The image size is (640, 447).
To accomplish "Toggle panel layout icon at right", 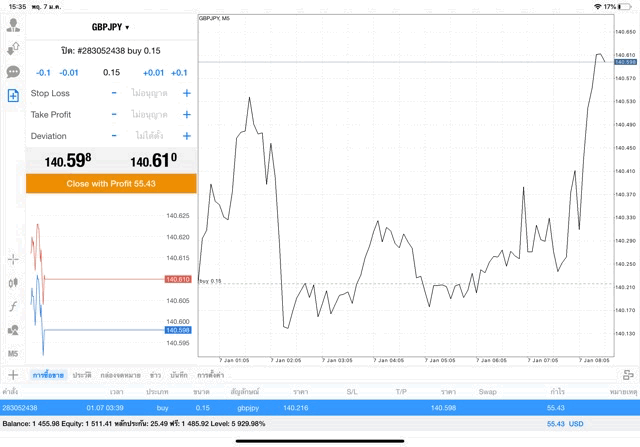I will coord(628,375).
